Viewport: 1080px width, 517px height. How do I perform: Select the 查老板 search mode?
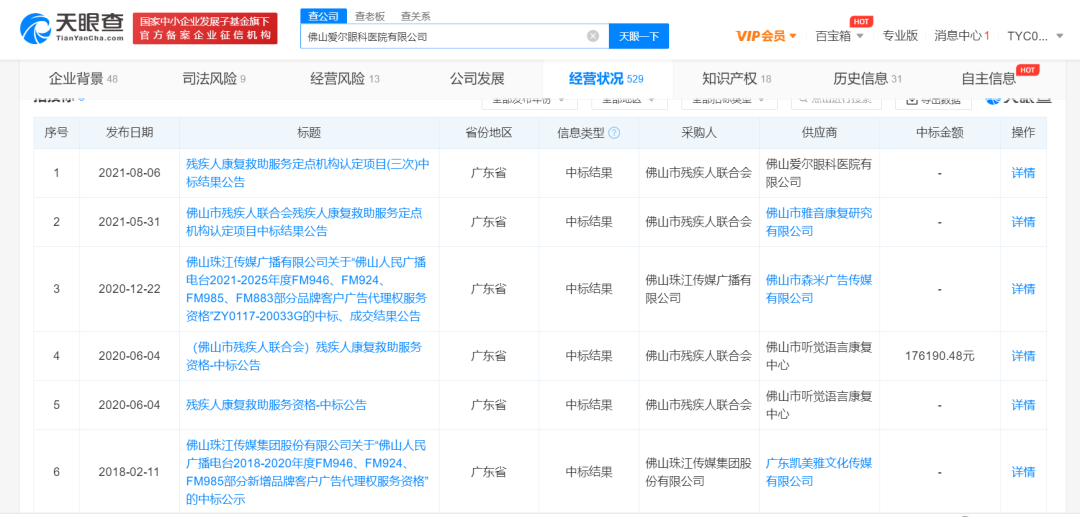pos(370,16)
